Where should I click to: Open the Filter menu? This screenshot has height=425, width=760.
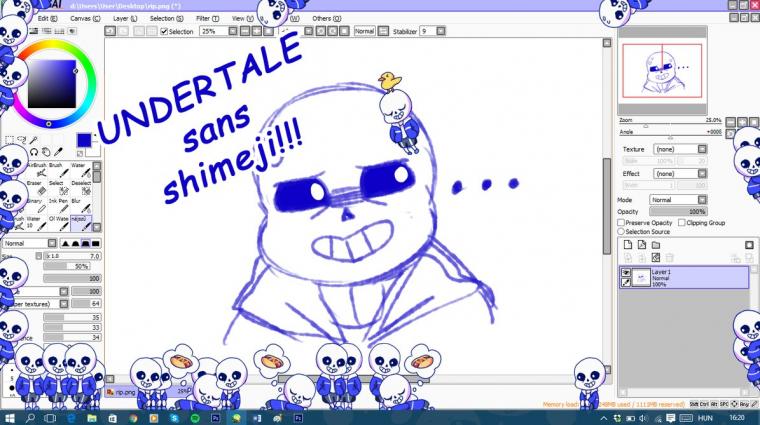pyautogui.click(x=207, y=18)
